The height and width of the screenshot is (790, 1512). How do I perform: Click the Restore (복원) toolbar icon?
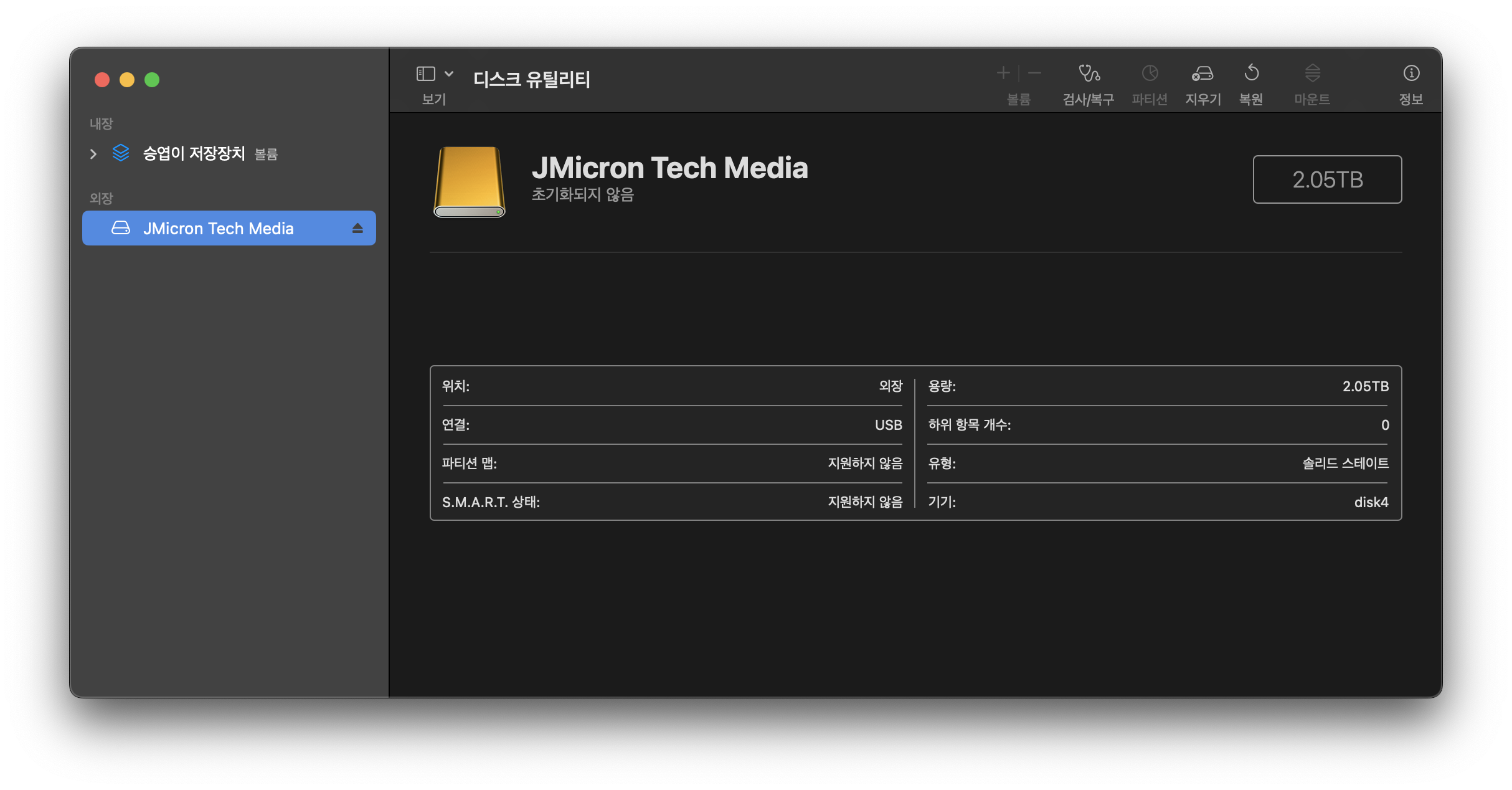click(x=1251, y=74)
